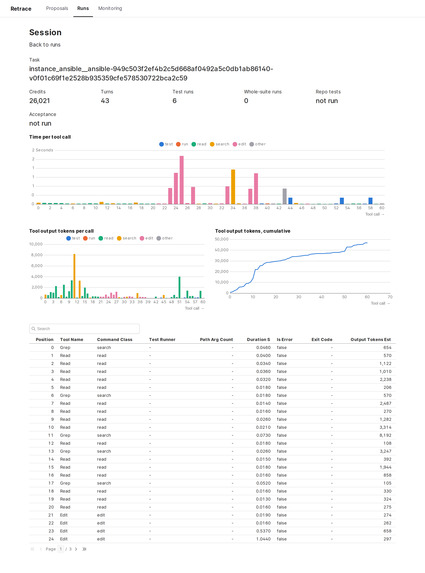Toggle 'other' series in Time per tool call legend
Viewport: 425px width, 573px height.
tap(258, 144)
